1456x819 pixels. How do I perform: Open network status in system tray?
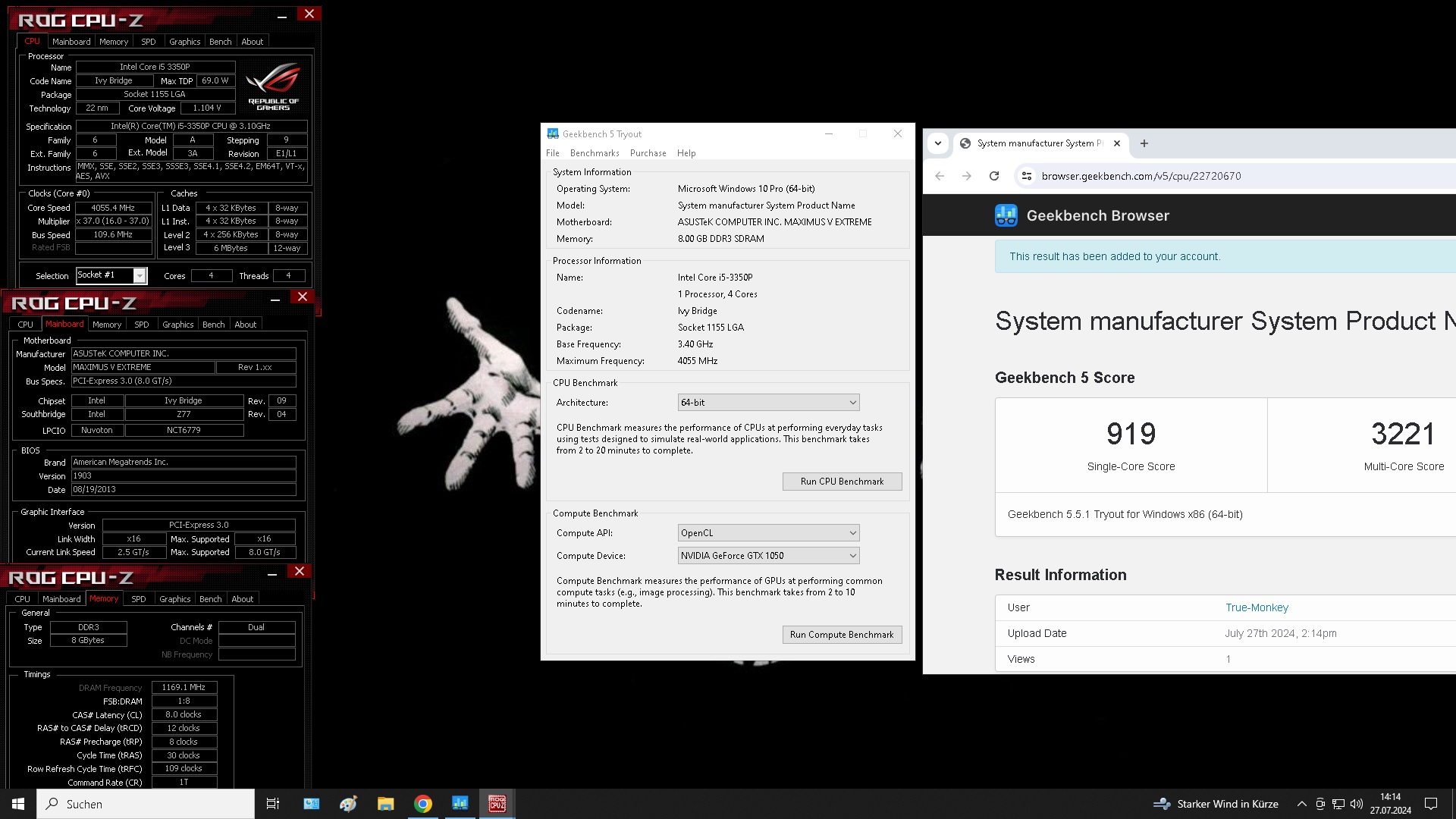click(x=1338, y=804)
